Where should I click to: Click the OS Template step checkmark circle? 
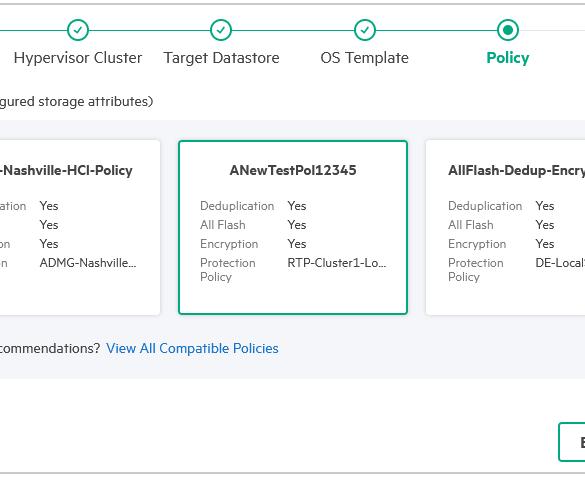point(365,30)
